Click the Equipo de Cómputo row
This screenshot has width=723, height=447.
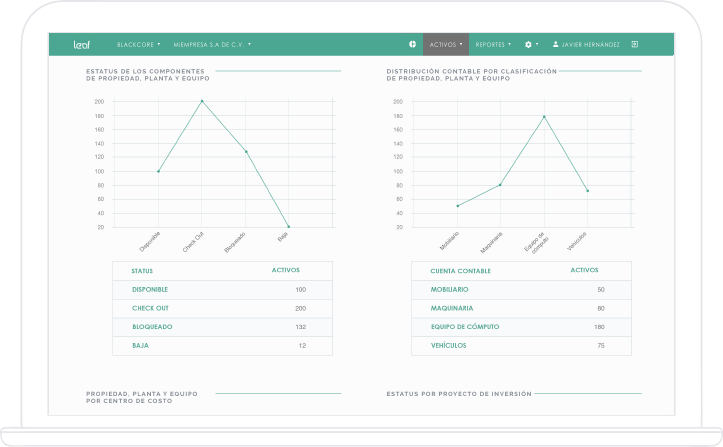click(x=465, y=327)
